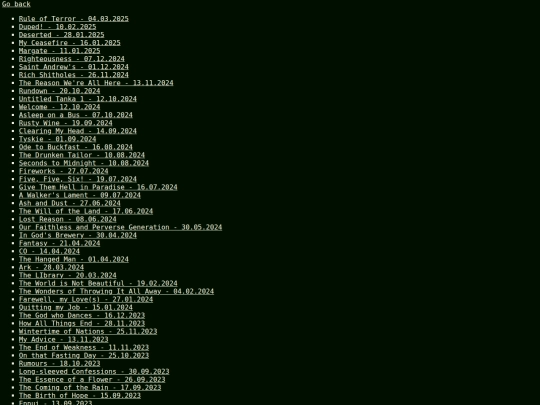Open Asleep on a Bus
The width and height of the screenshot is (540, 405).
click(x=76, y=115)
